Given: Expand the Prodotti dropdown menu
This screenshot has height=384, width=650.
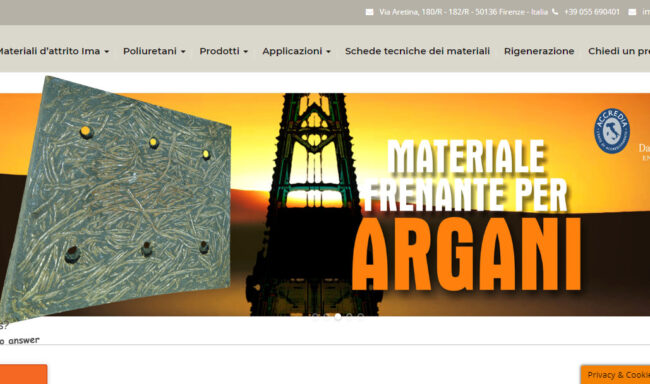Looking at the screenshot, I should pyautogui.click(x=224, y=51).
